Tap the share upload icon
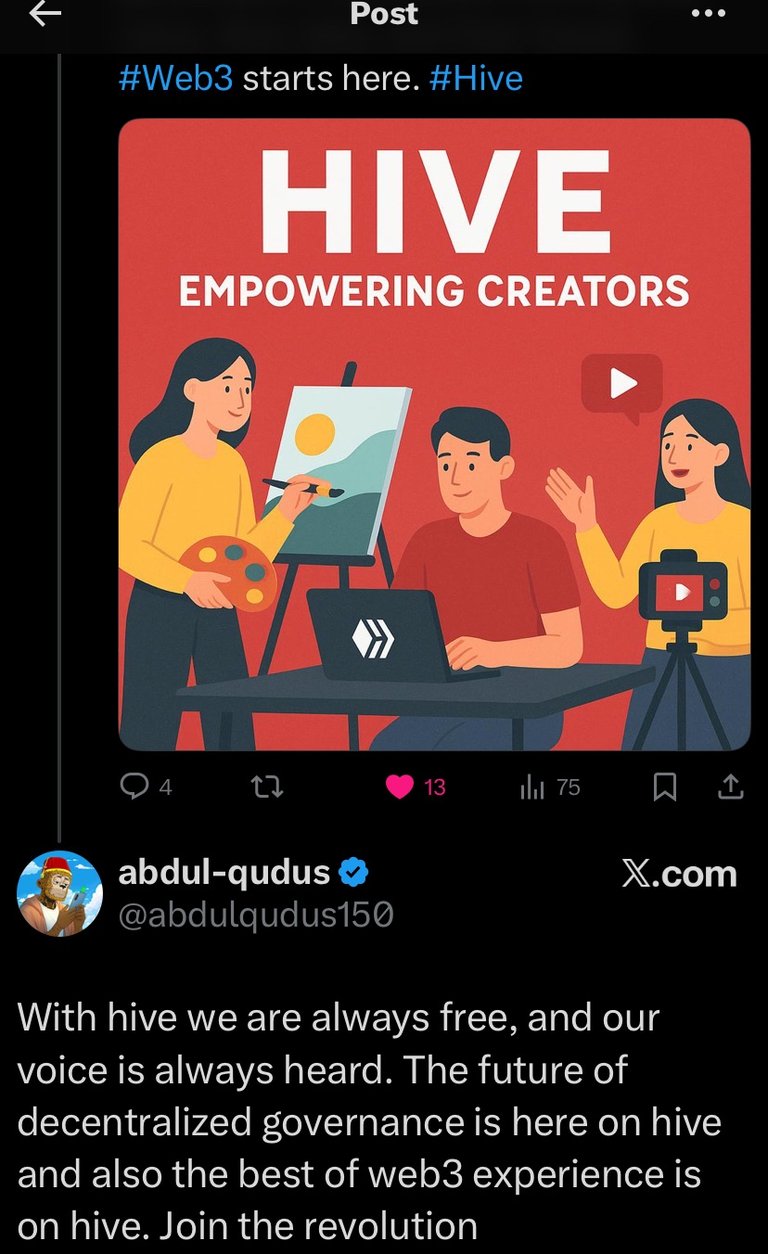This screenshot has height=1254, width=768. click(x=731, y=788)
